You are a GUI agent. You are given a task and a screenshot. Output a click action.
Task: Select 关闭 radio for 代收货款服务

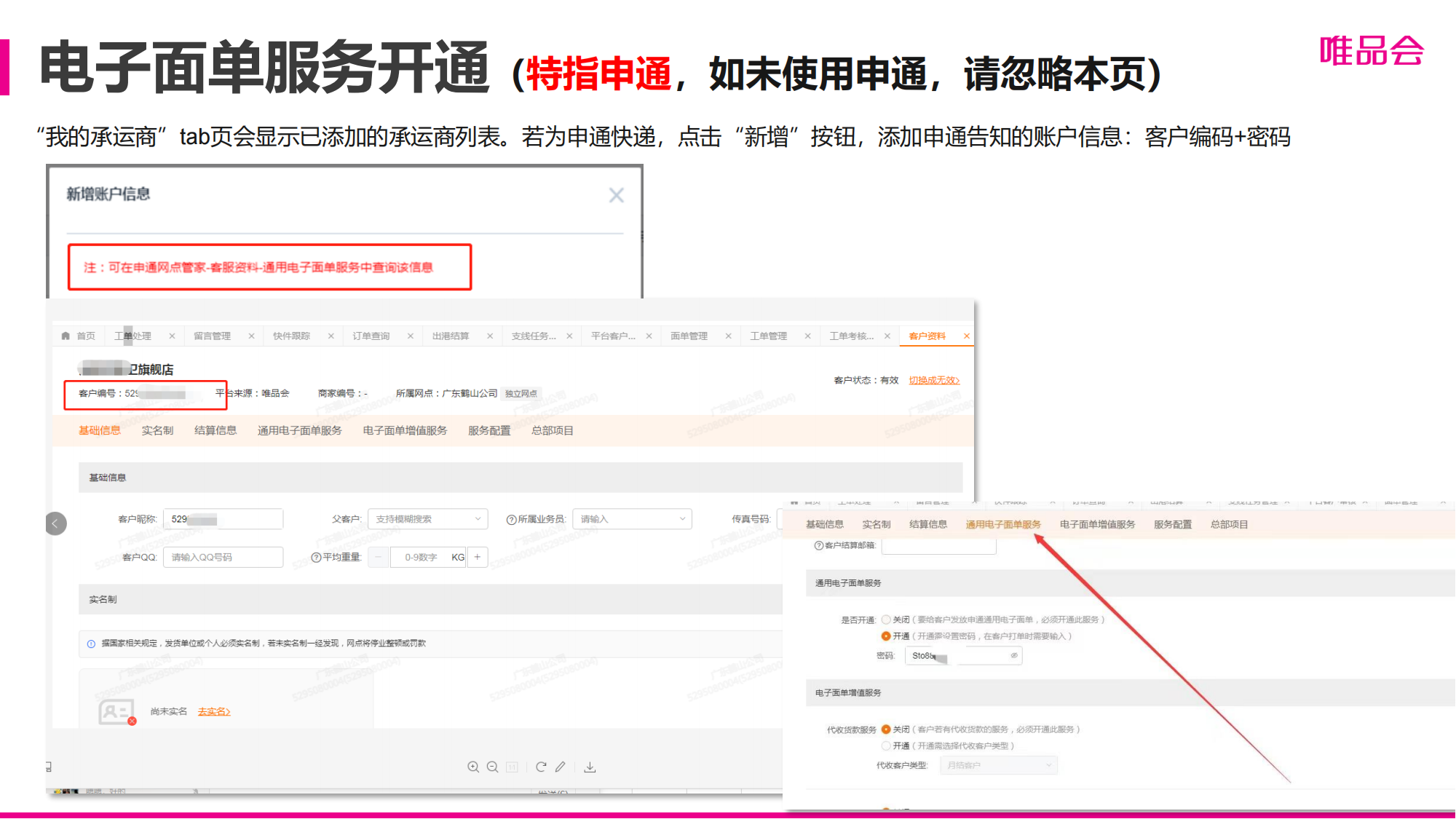coord(886,729)
